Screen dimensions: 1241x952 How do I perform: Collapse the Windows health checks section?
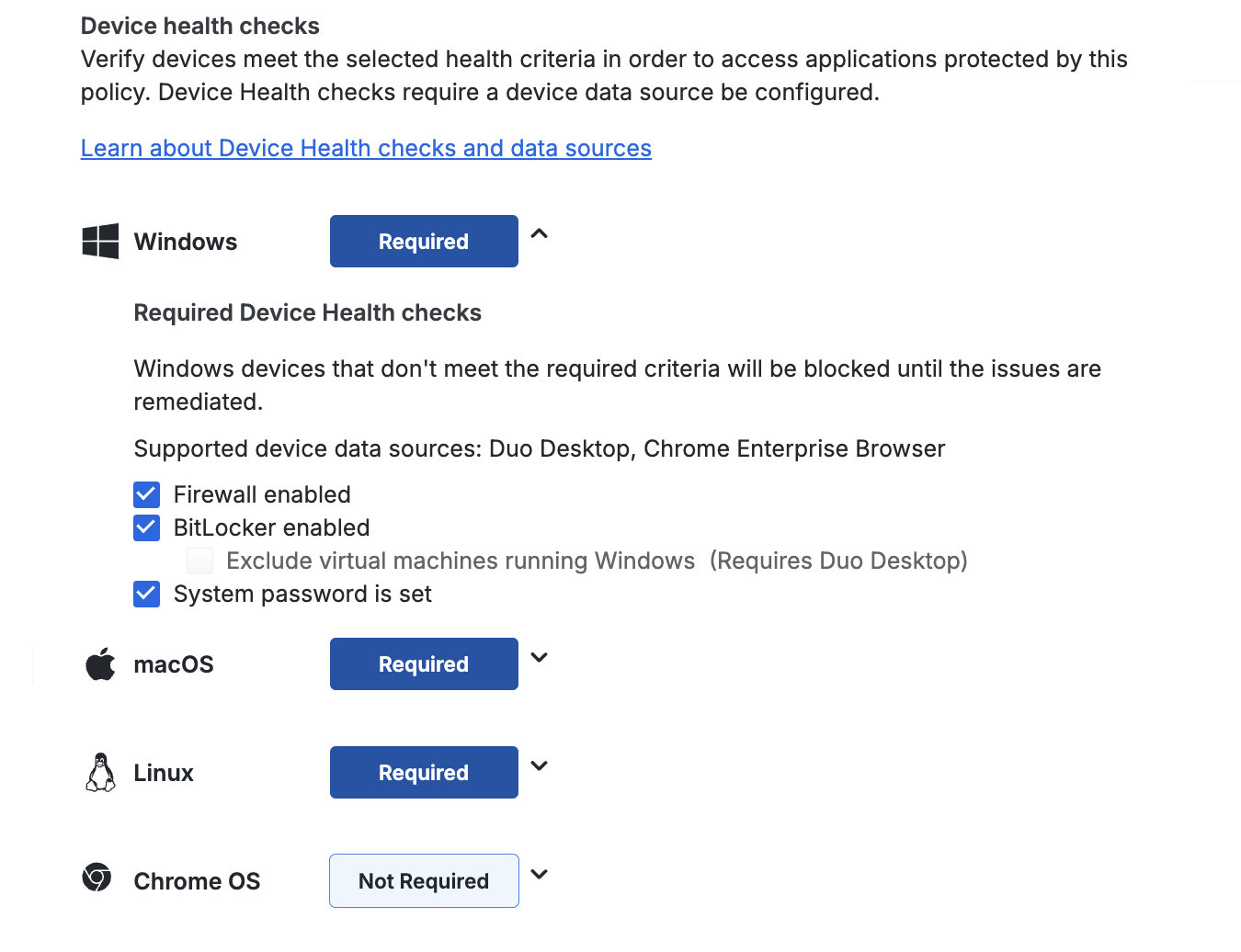click(x=540, y=237)
